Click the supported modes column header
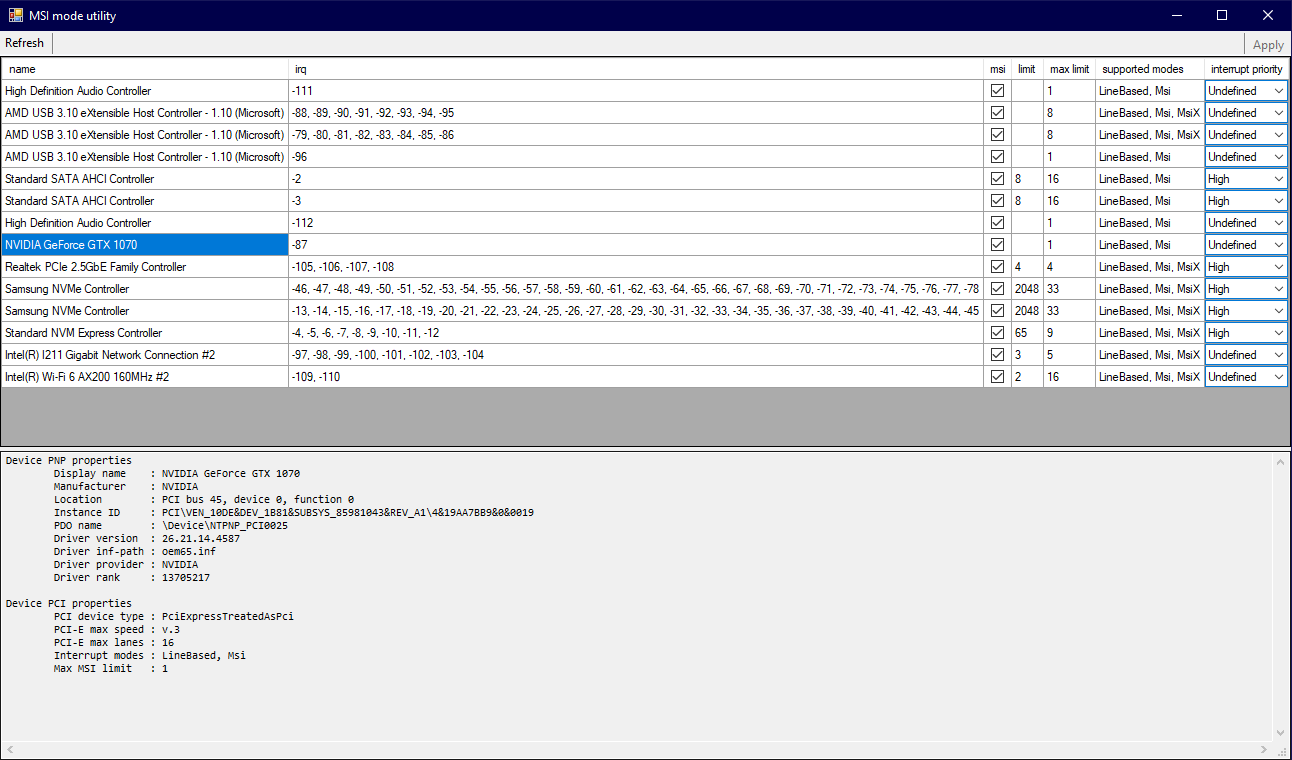This screenshot has width=1292, height=760. (x=1149, y=69)
